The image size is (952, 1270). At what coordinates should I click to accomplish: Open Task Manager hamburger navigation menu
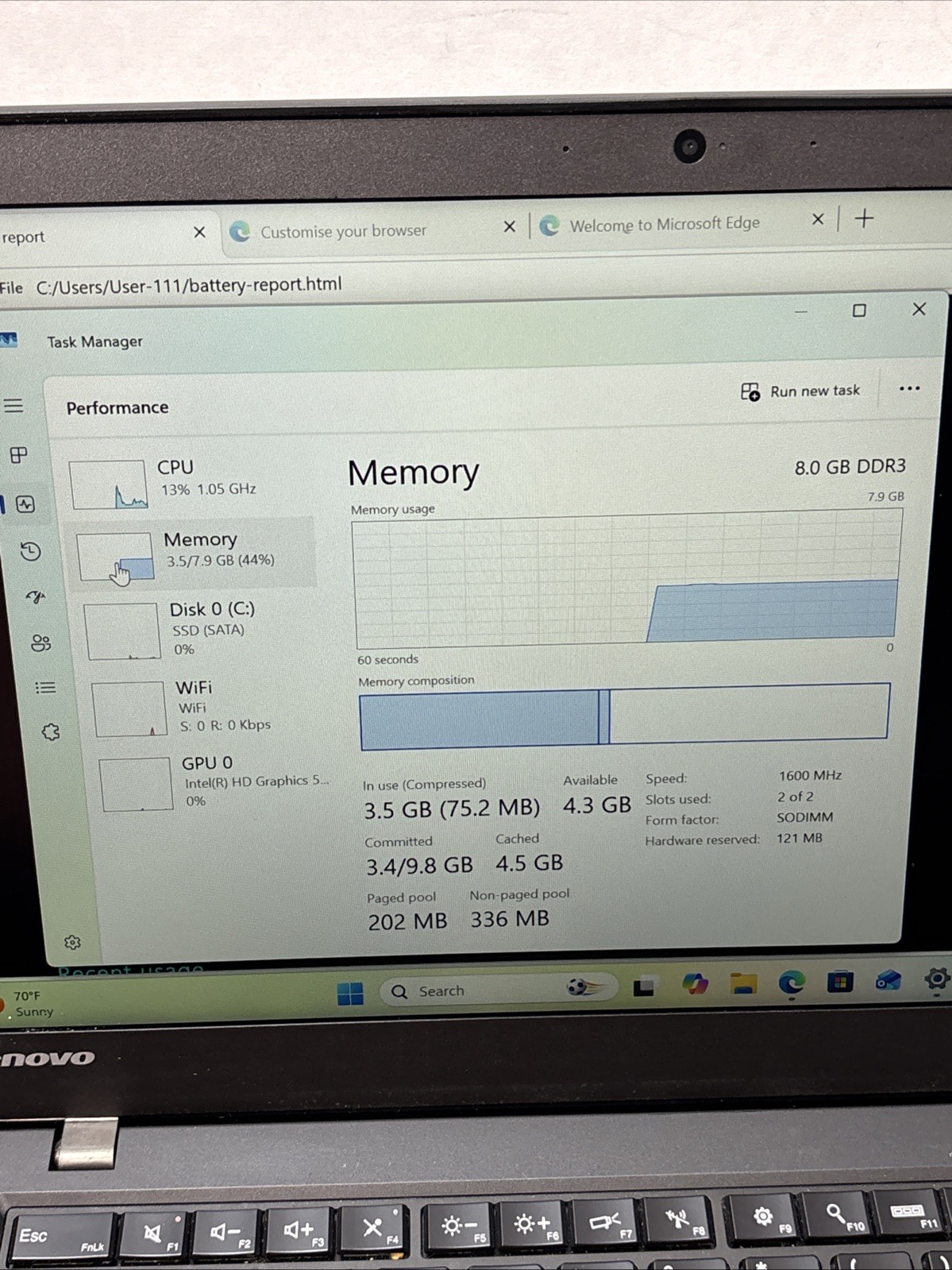[13, 406]
